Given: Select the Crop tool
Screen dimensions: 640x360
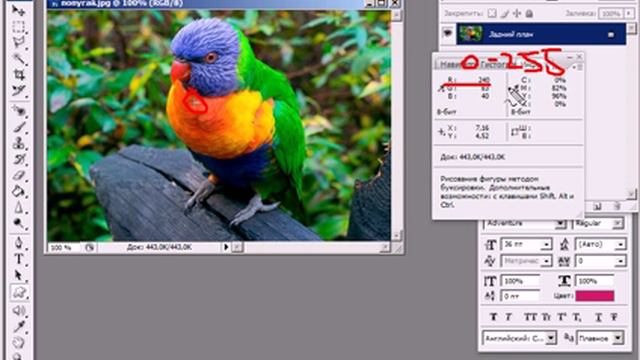Looking at the screenshot, I should coord(18,74).
